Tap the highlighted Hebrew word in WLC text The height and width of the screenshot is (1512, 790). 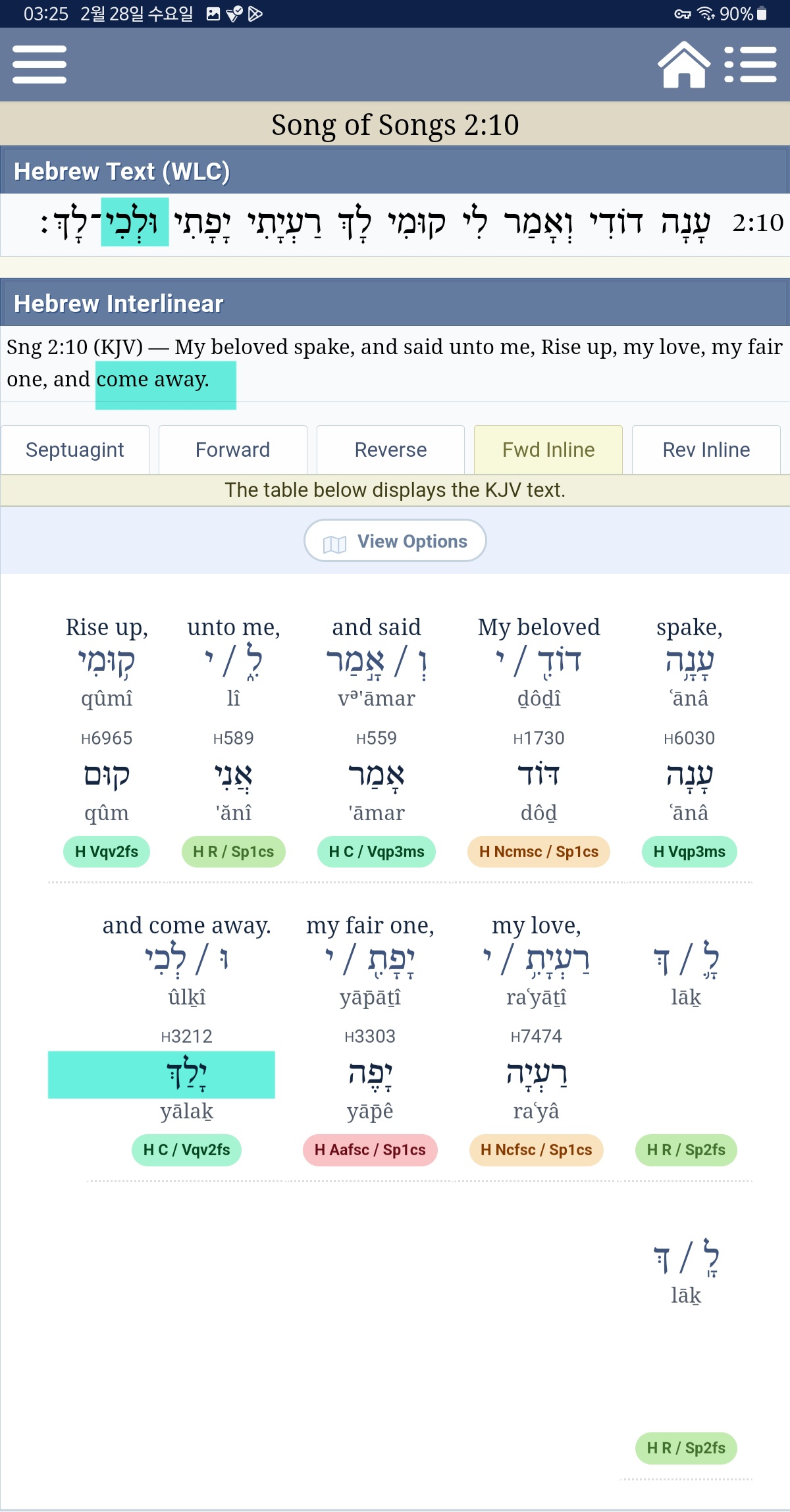tap(135, 222)
